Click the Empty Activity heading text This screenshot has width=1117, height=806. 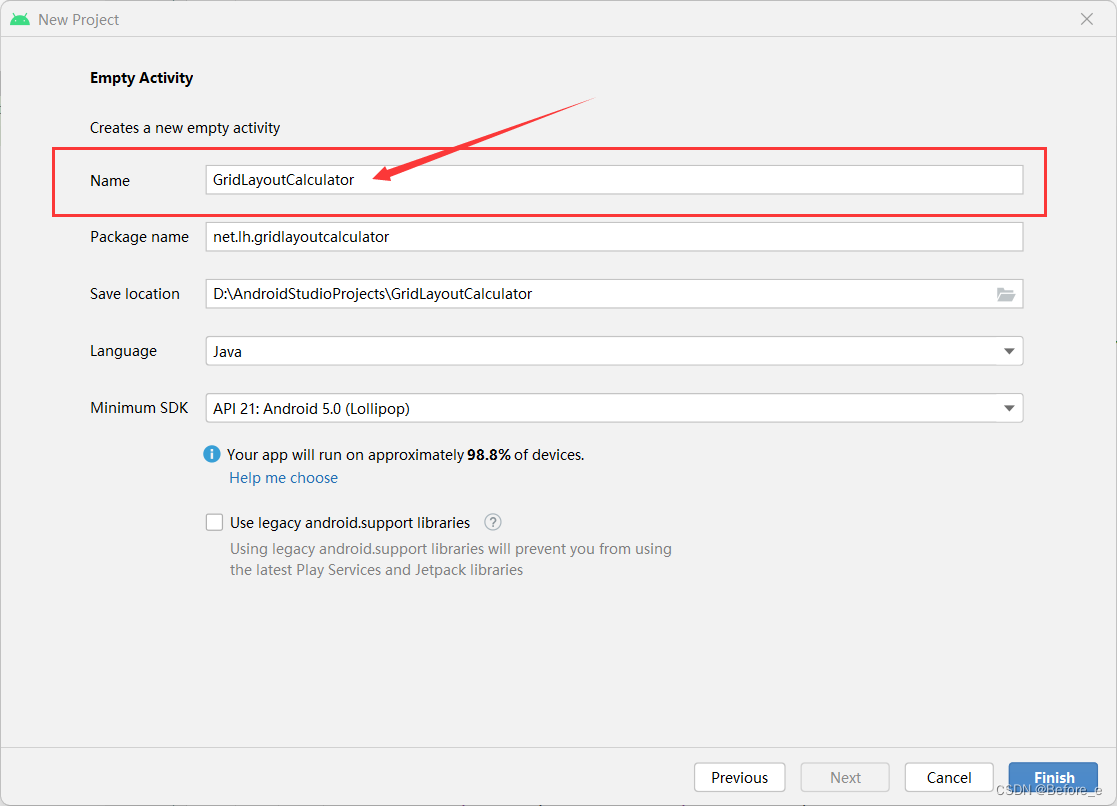pos(141,78)
